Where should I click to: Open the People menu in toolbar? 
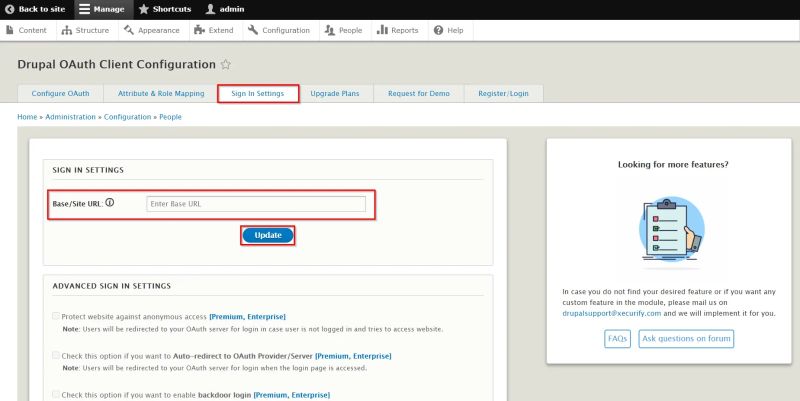tap(344, 30)
